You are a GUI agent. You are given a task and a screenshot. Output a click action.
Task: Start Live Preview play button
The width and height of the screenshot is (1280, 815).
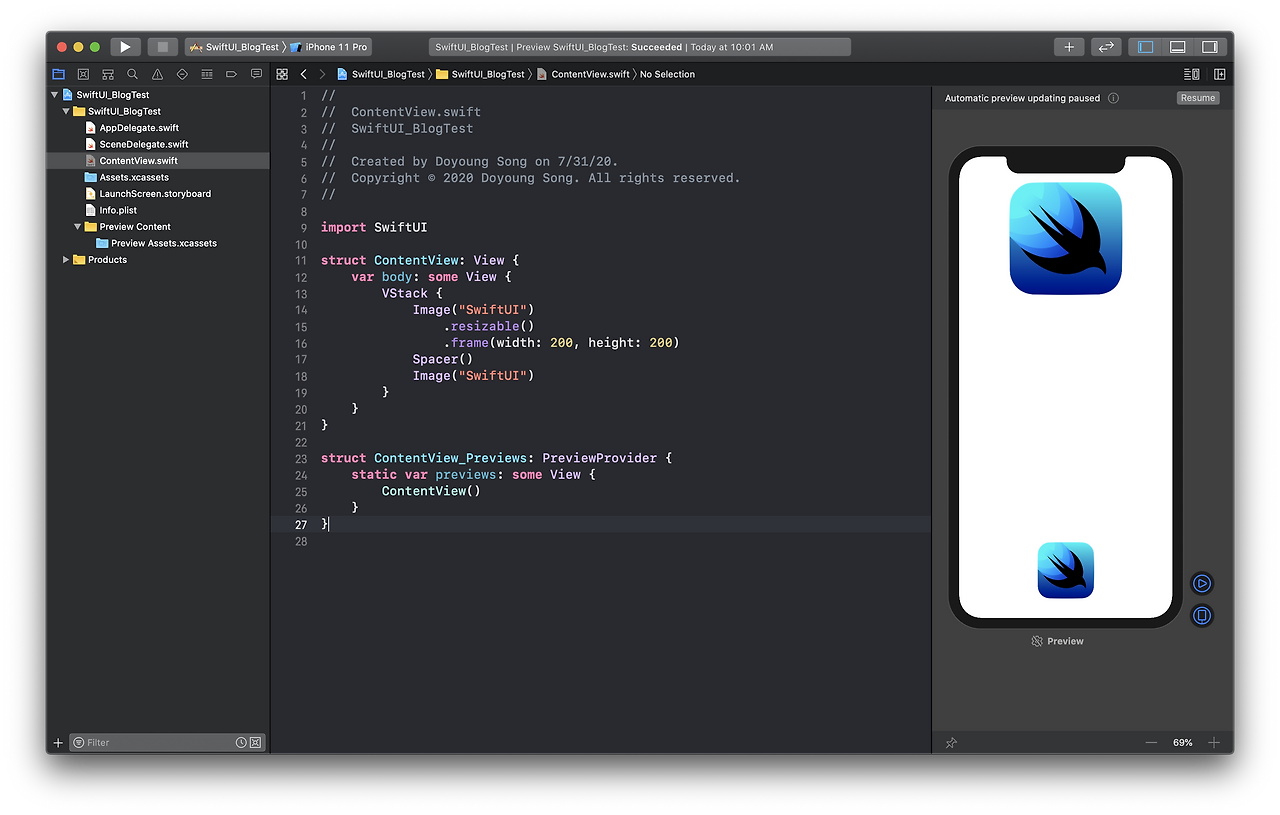(1202, 583)
